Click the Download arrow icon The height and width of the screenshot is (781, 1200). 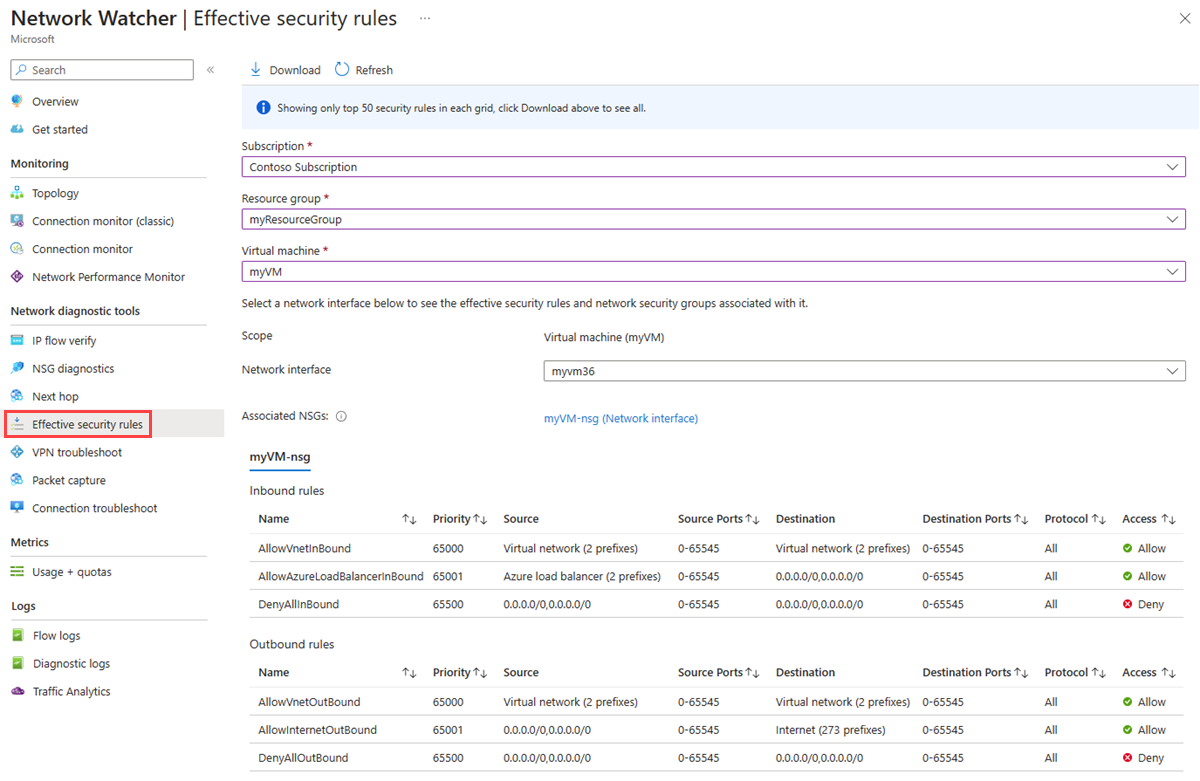256,70
